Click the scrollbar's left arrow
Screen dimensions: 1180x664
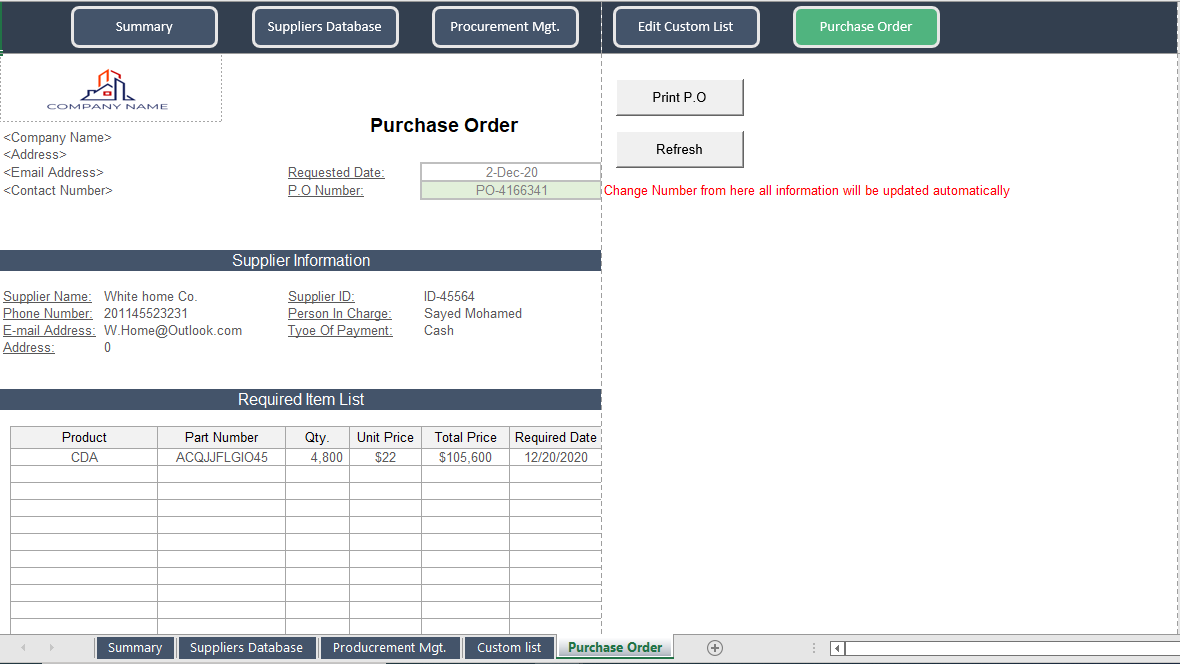pyautogui.click(x=836, y=648)
